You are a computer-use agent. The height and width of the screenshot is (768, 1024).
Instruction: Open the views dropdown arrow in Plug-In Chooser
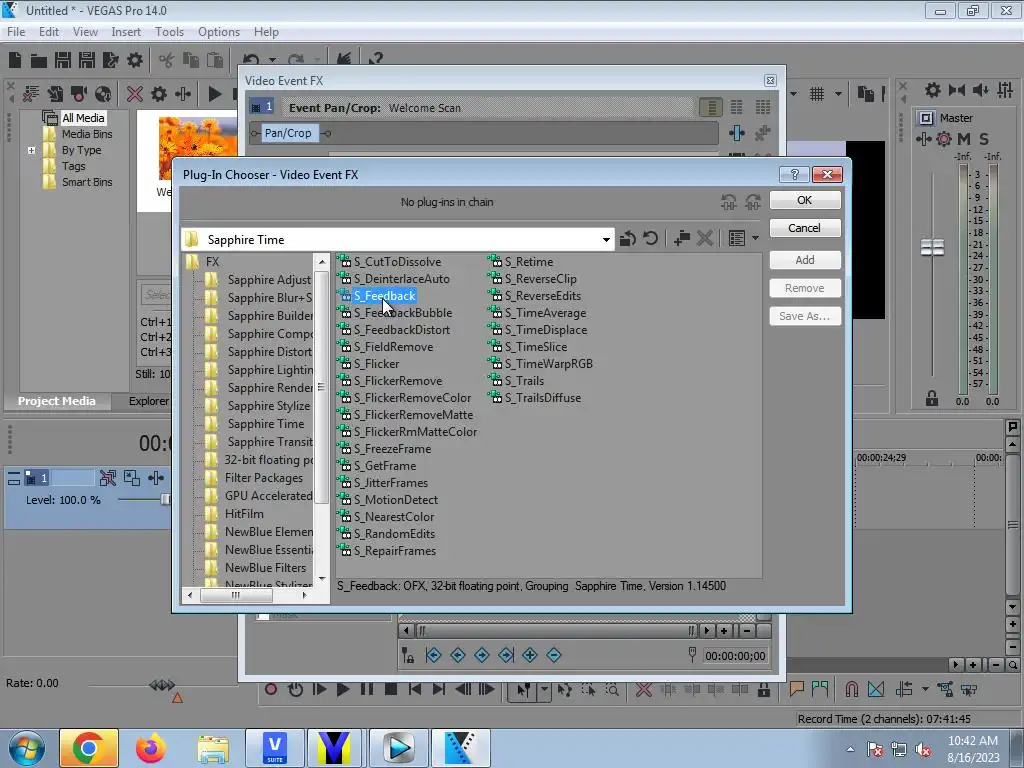755,238
